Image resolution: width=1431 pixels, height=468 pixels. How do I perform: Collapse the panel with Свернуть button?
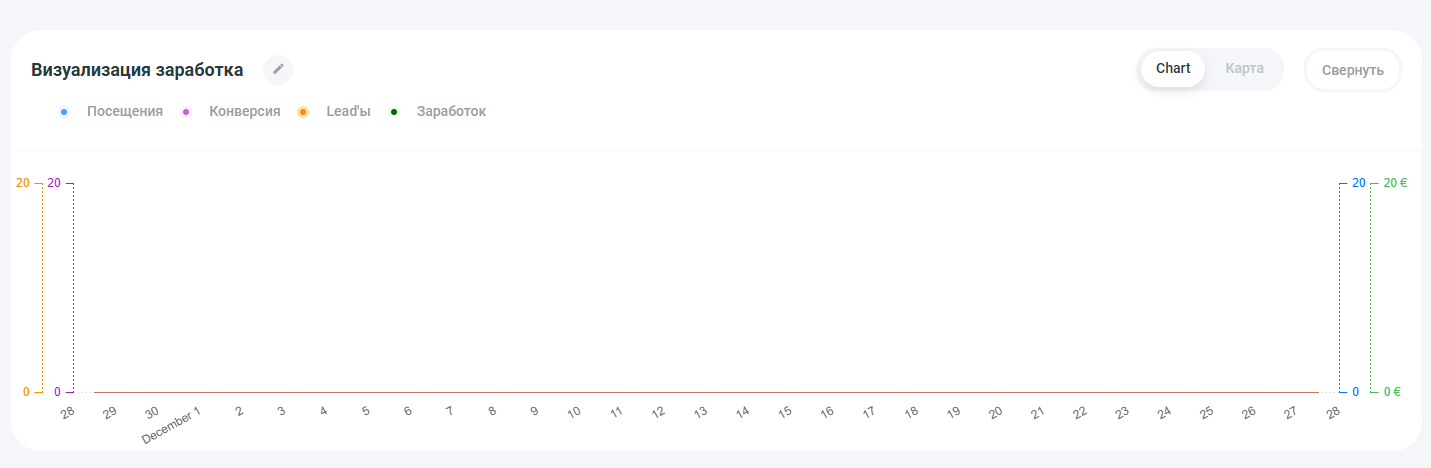(1353, 70)
